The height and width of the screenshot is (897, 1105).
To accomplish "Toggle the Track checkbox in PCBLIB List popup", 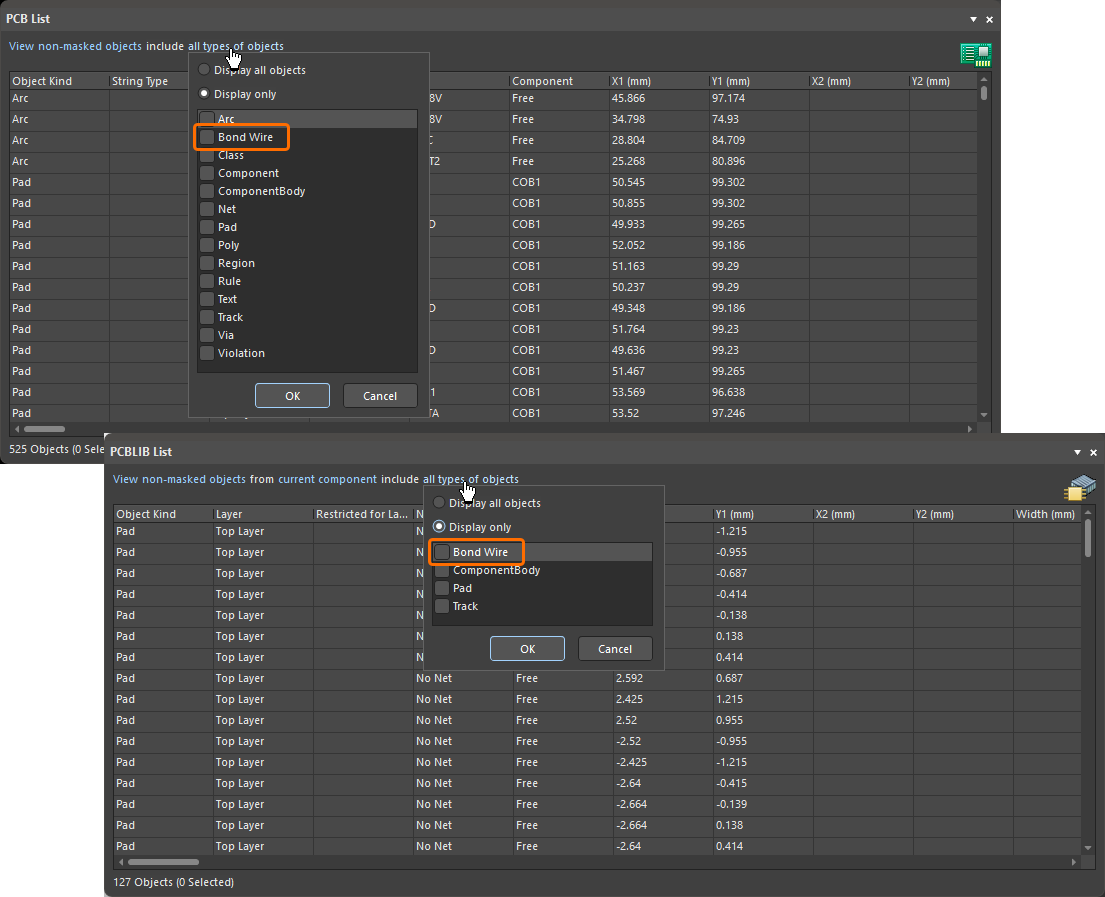I will [442, 606].
